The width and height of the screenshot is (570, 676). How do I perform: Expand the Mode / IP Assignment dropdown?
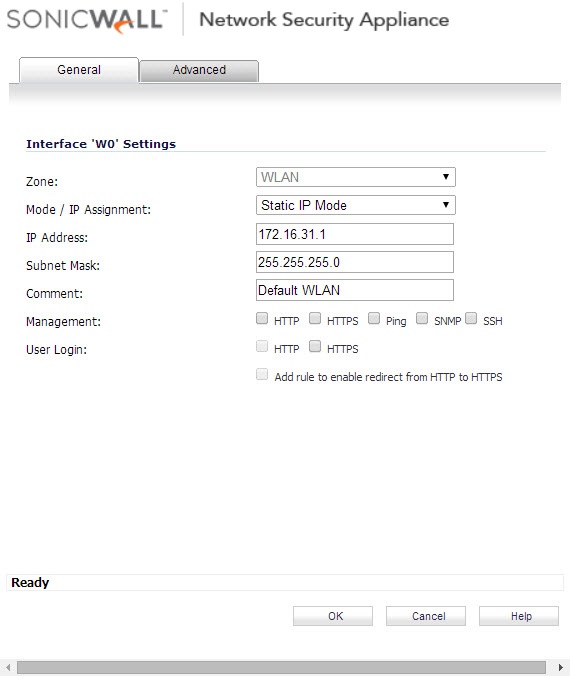click(356, 205)
